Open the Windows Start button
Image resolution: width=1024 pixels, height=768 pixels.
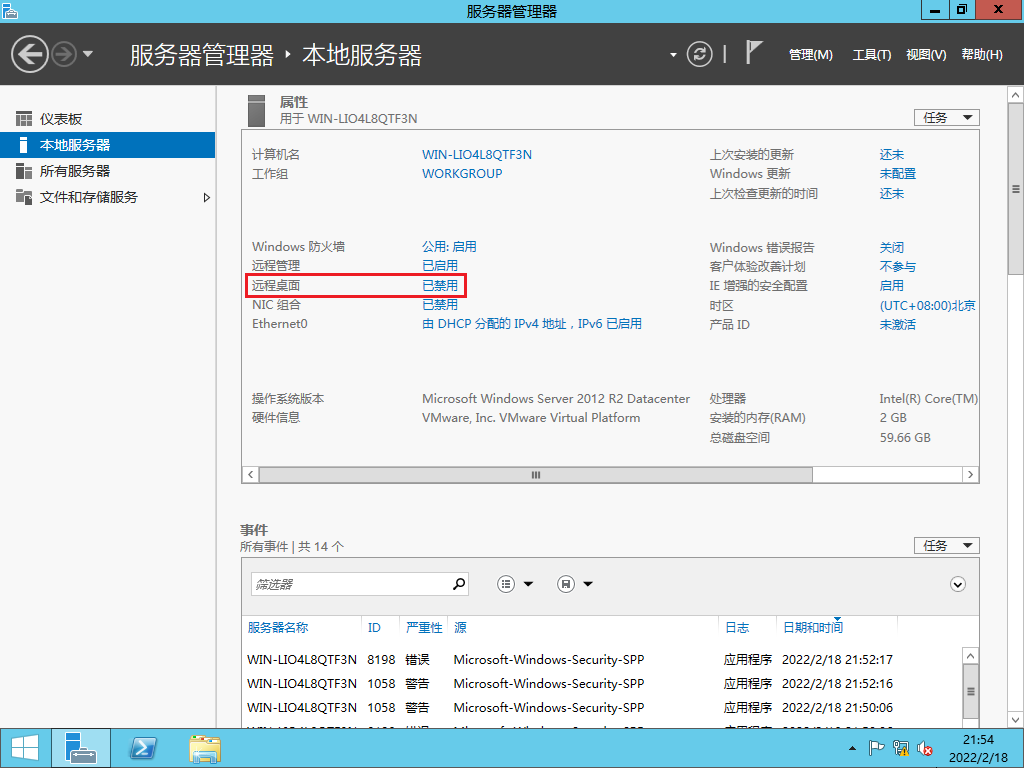click(25, 748)
